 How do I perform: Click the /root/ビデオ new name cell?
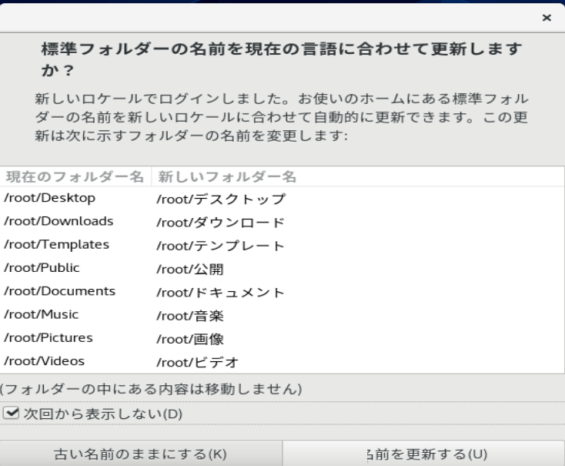pos(197,362)
